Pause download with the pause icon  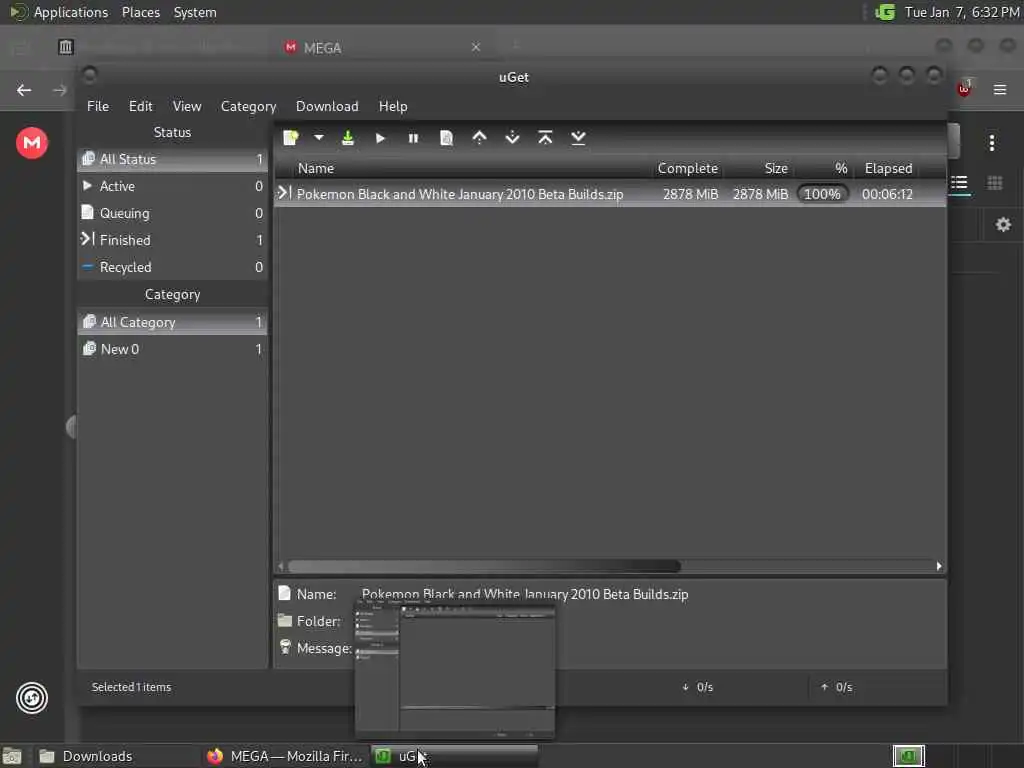(413, 138)
